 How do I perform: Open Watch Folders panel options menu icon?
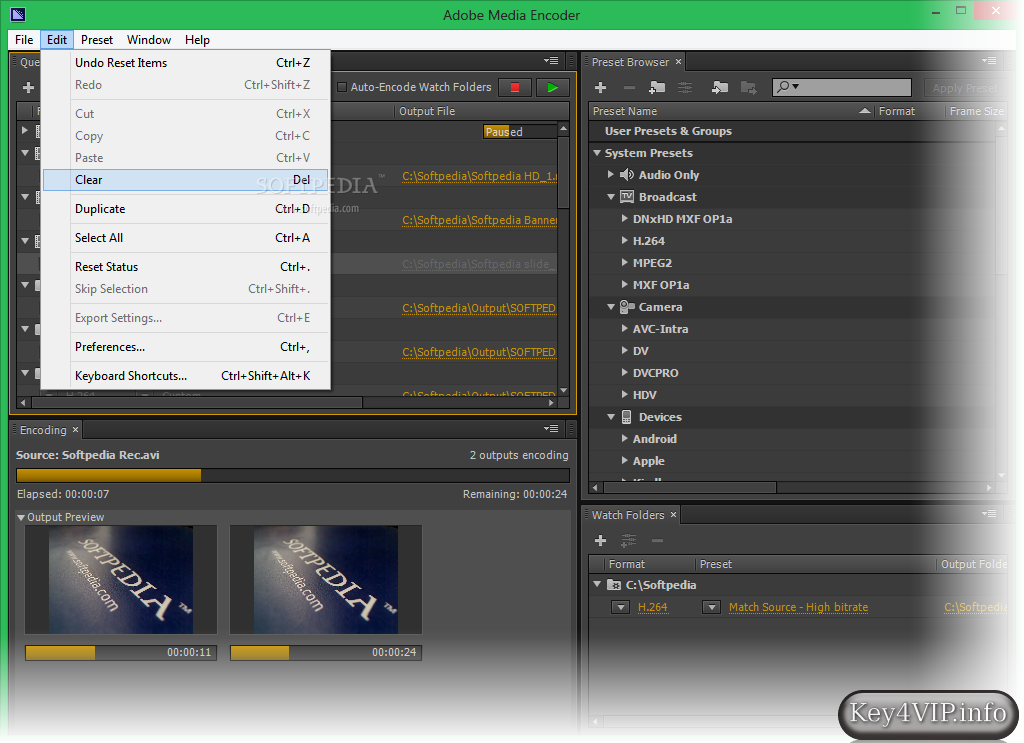click(989, 514)
